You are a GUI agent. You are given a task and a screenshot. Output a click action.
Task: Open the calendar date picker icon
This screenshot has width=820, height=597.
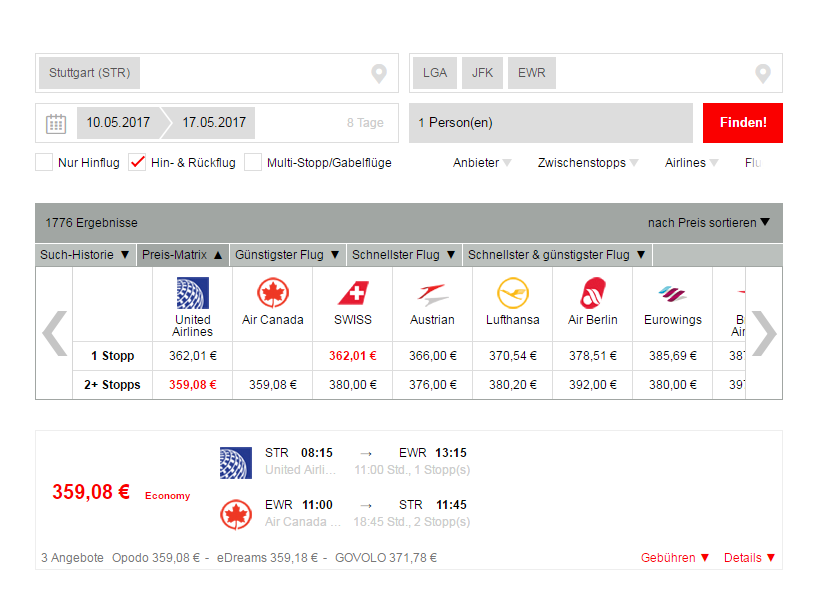tap(56, 124)
